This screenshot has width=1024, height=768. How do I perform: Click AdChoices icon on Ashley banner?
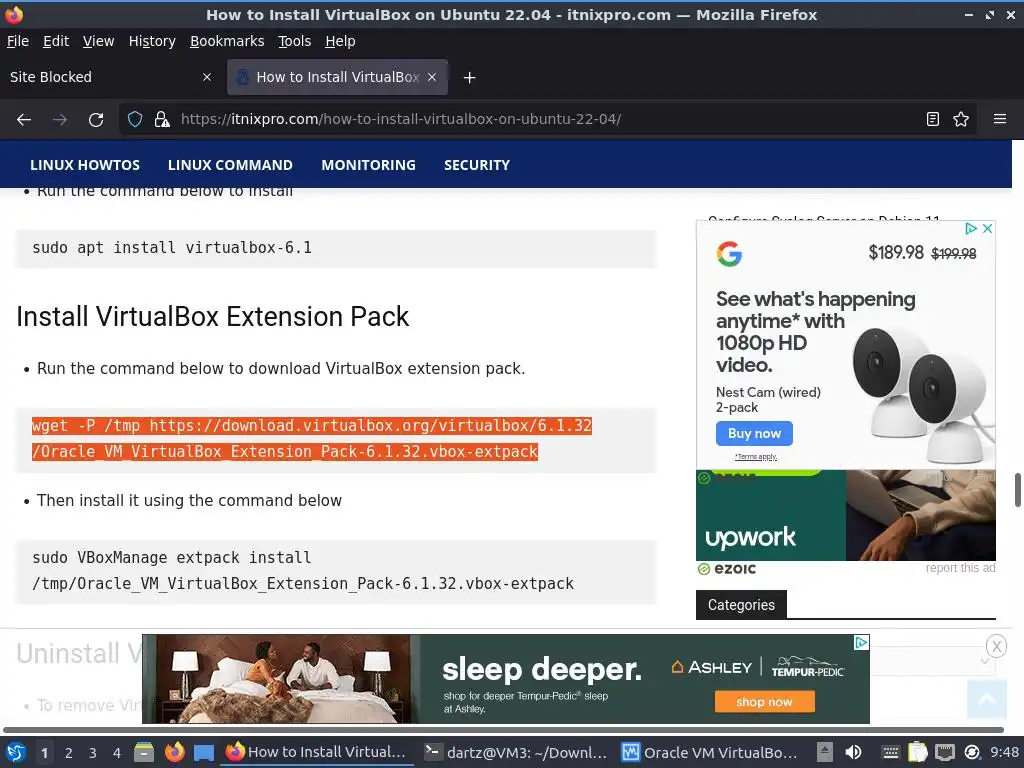pyautogui.click(x=861, y=643)
